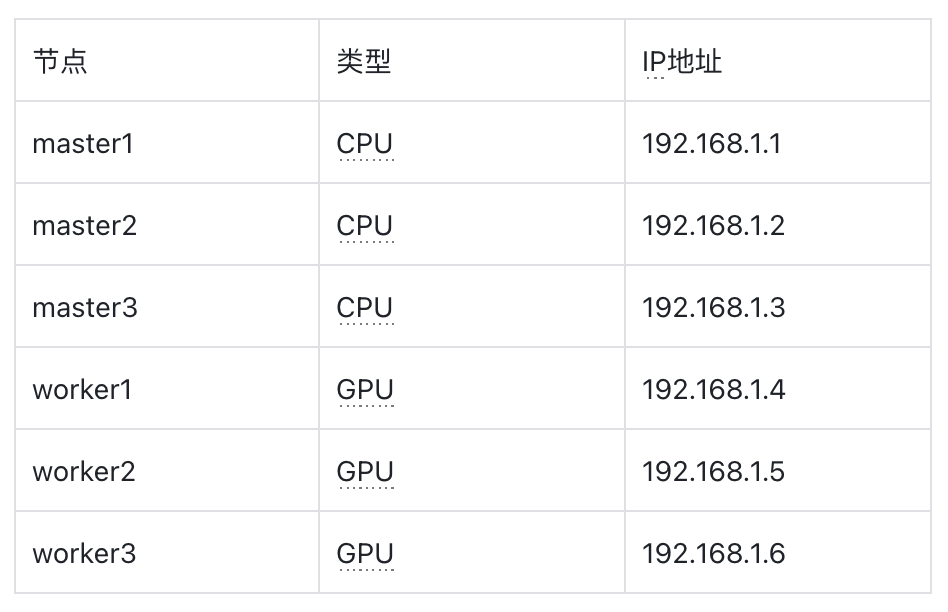Select the master1 cell
This screenshot has width=948, height=612.
pos(167,143)
